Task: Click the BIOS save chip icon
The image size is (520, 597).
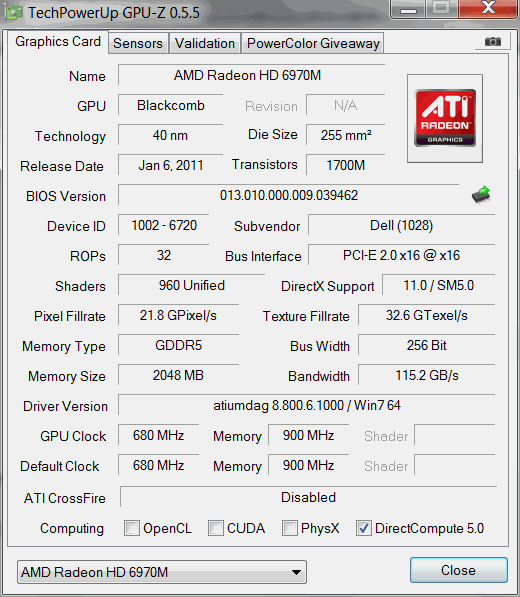Action: click(x=481, y=195)
